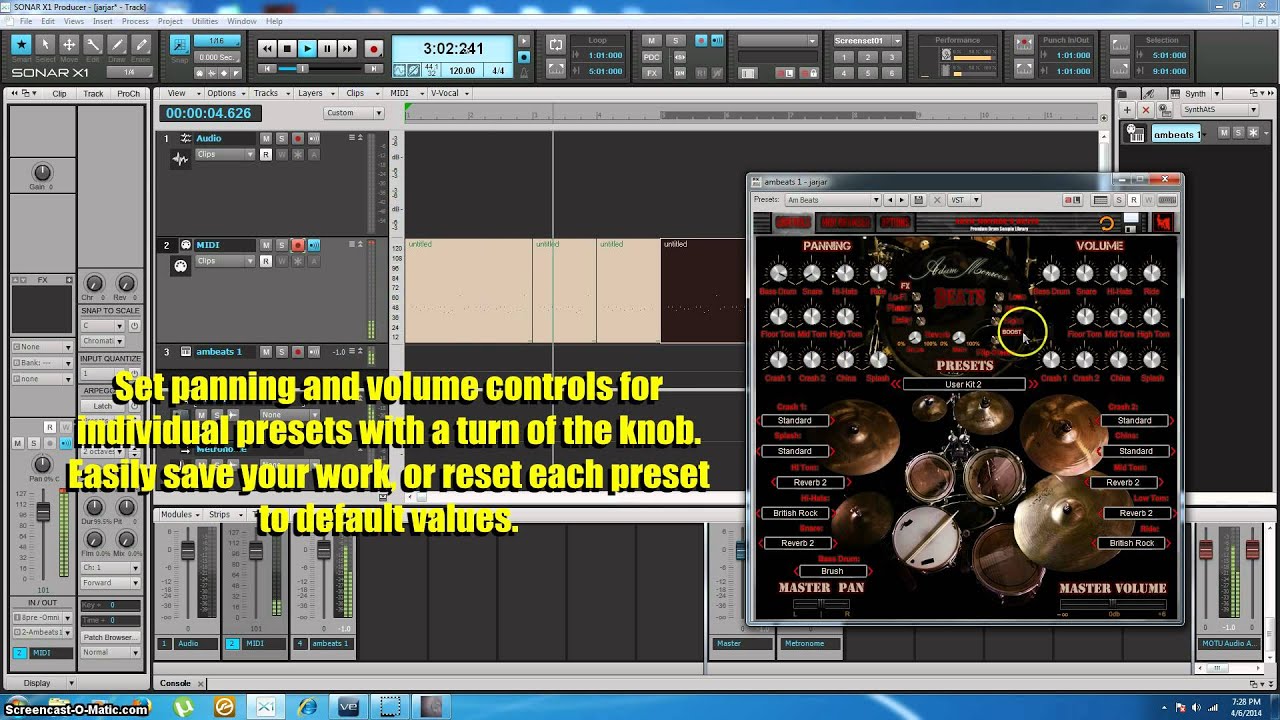The height and width of the screenshot is (720, 1280).
Task: Click the User Kit 2 preset field
Action: (x=963, y=384)
